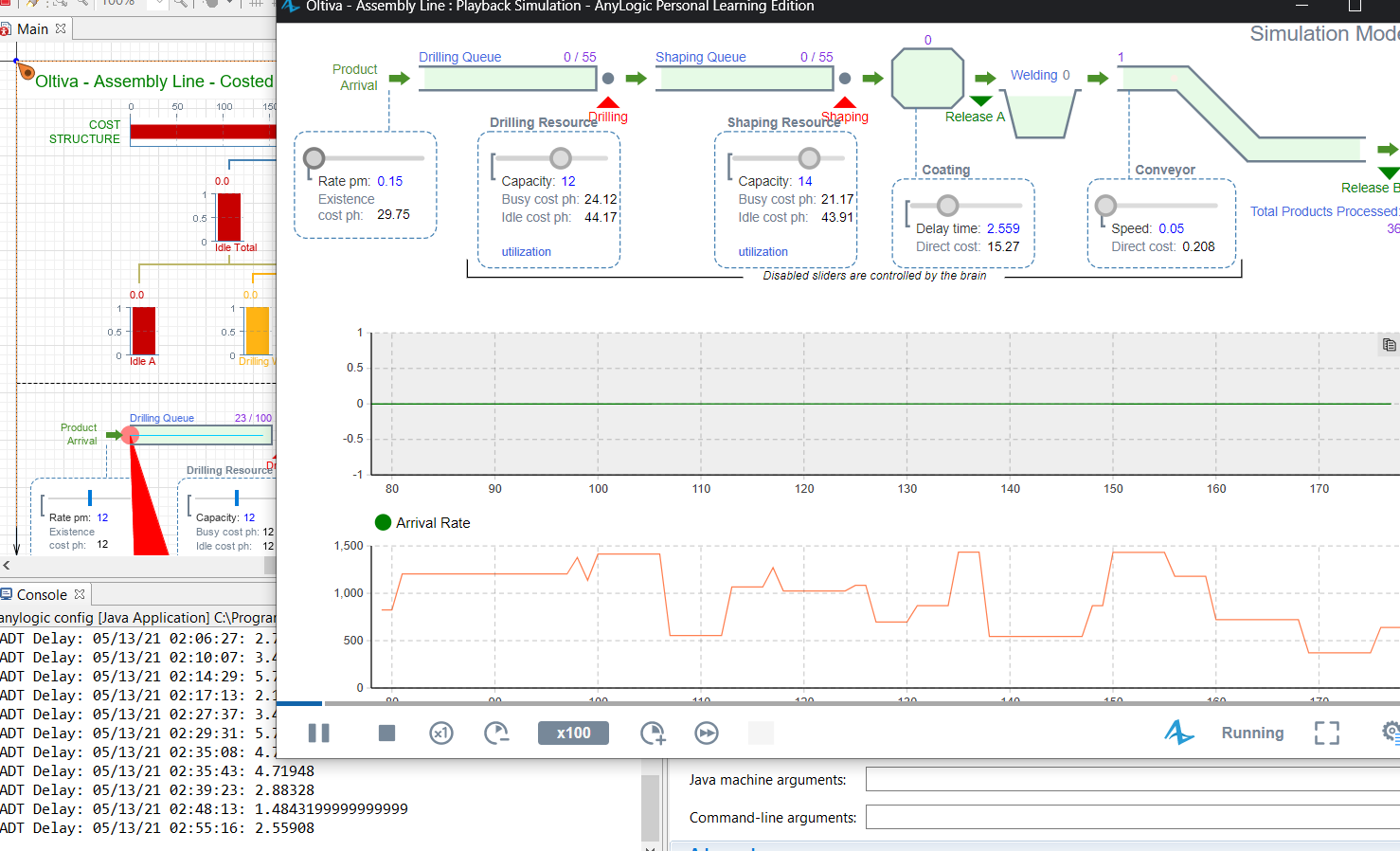1400x851 pixels.
Task: Click the Arrival Rate legend item
Action: coord(422,522)
